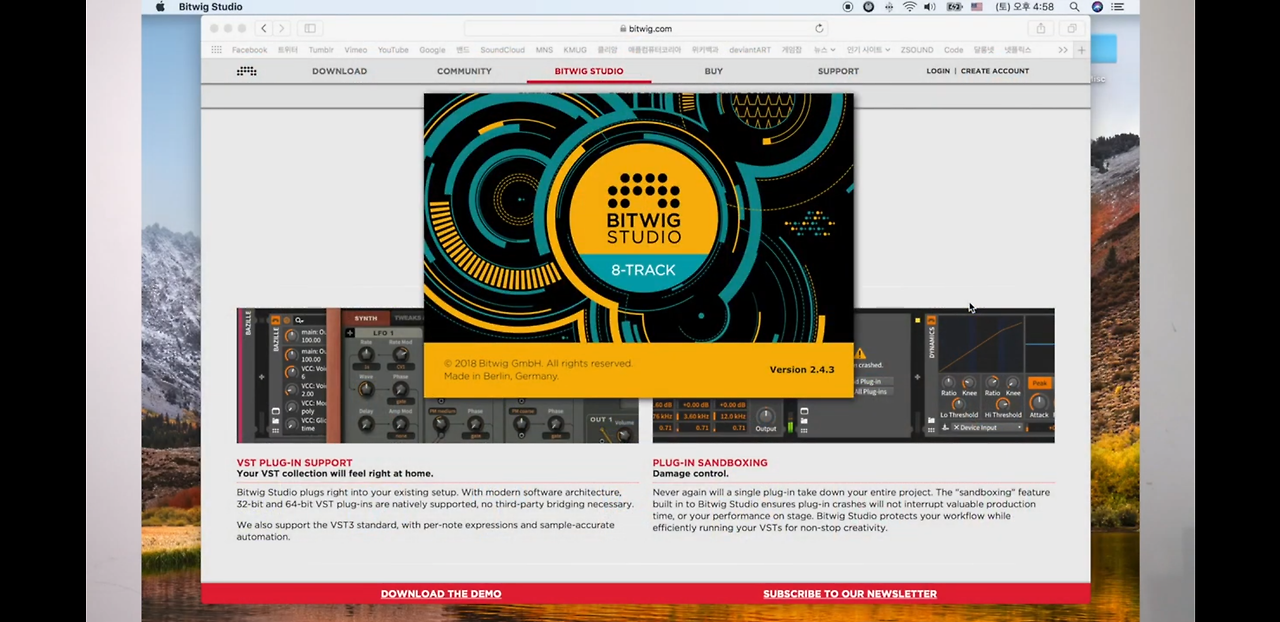This screenshot has height=622, width=1280.
Task: Open the Vimeo bookmark
Action: (x=355, y=50)
